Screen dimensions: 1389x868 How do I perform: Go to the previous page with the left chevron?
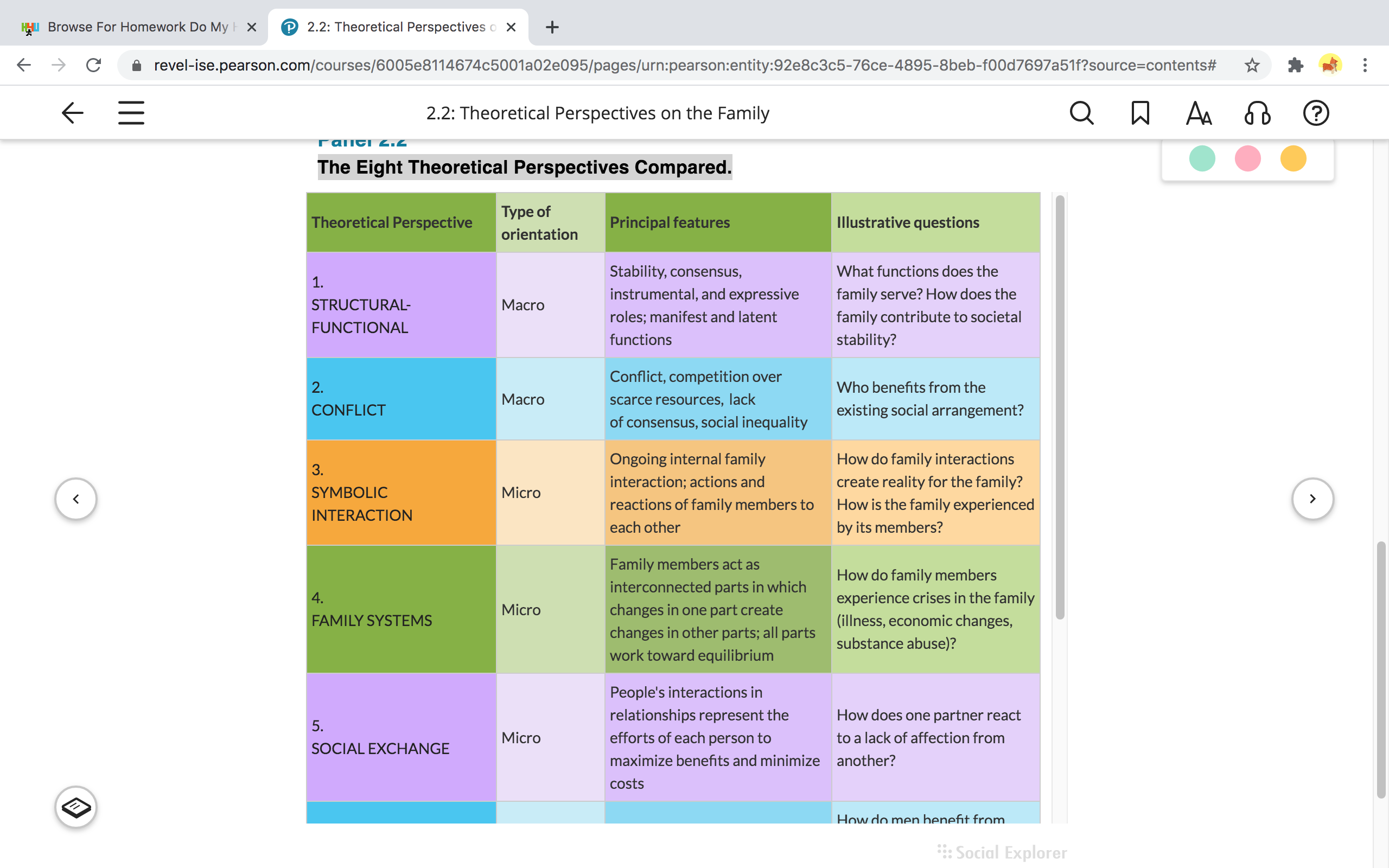tap(76, 499)
